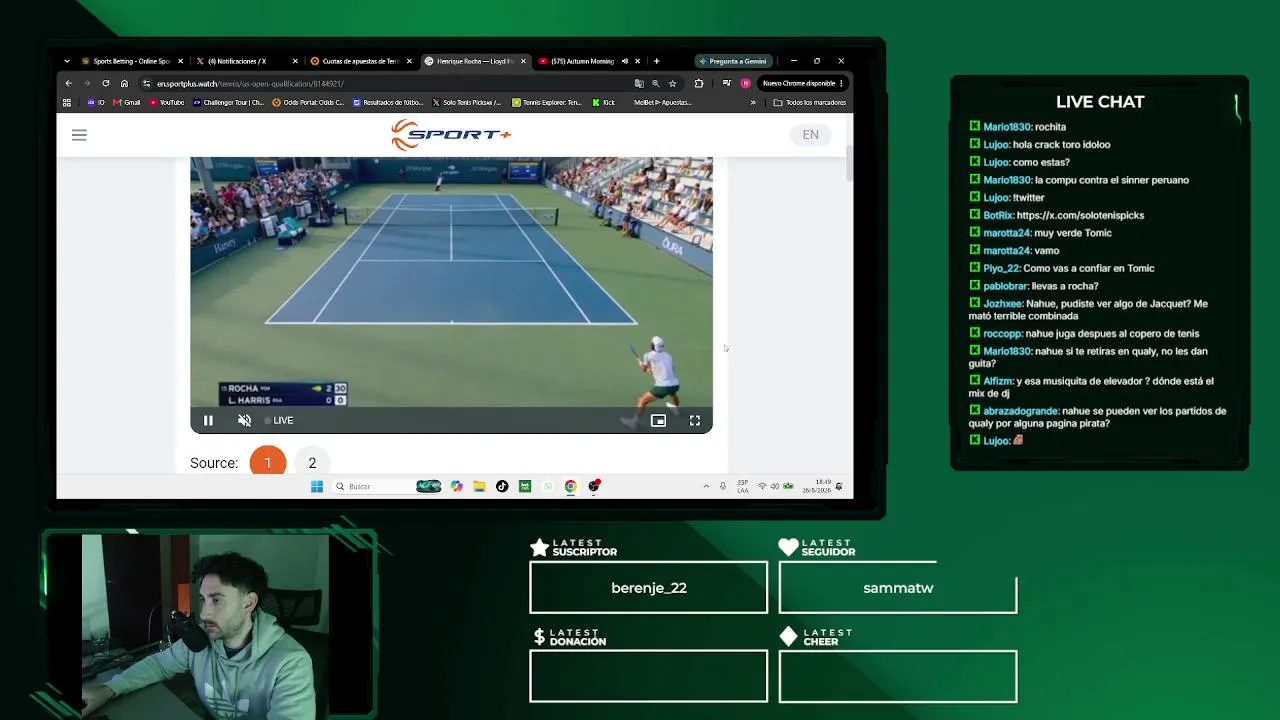Open the solotenispicks link in live chat

tap(1080, 215)
